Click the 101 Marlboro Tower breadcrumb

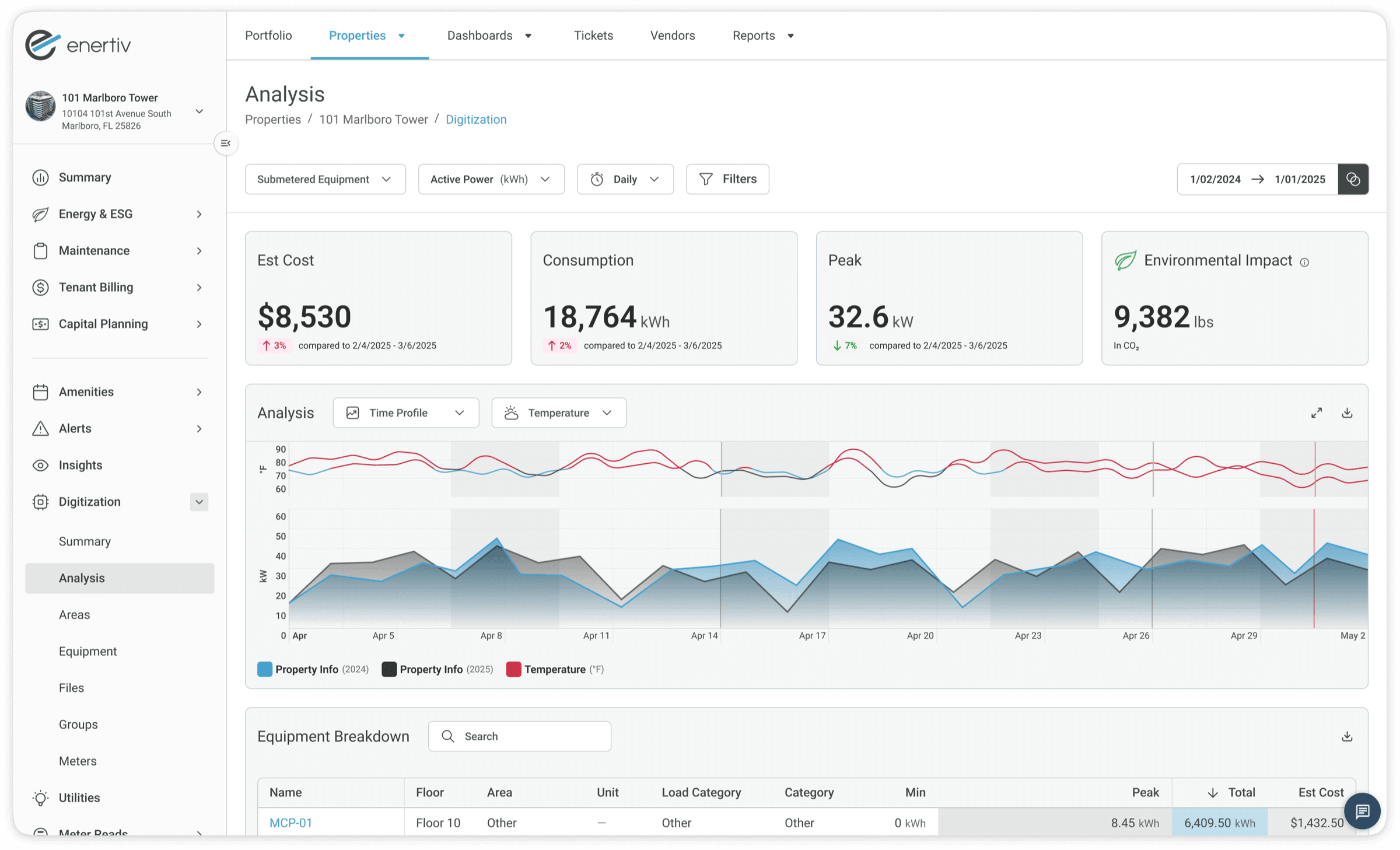(x=373, y=120)
